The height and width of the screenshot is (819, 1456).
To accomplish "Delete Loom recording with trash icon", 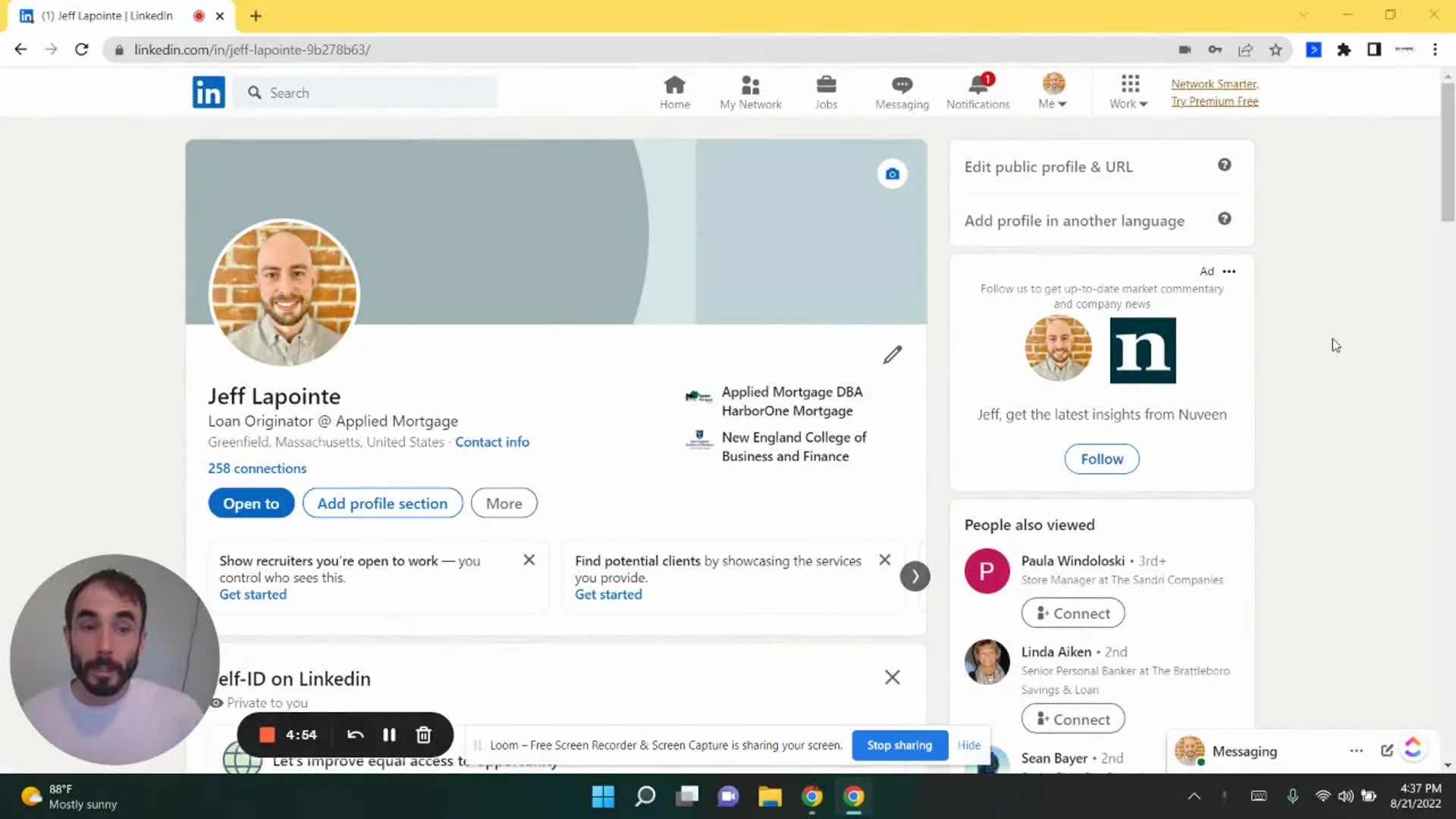I will coord(424,735).
